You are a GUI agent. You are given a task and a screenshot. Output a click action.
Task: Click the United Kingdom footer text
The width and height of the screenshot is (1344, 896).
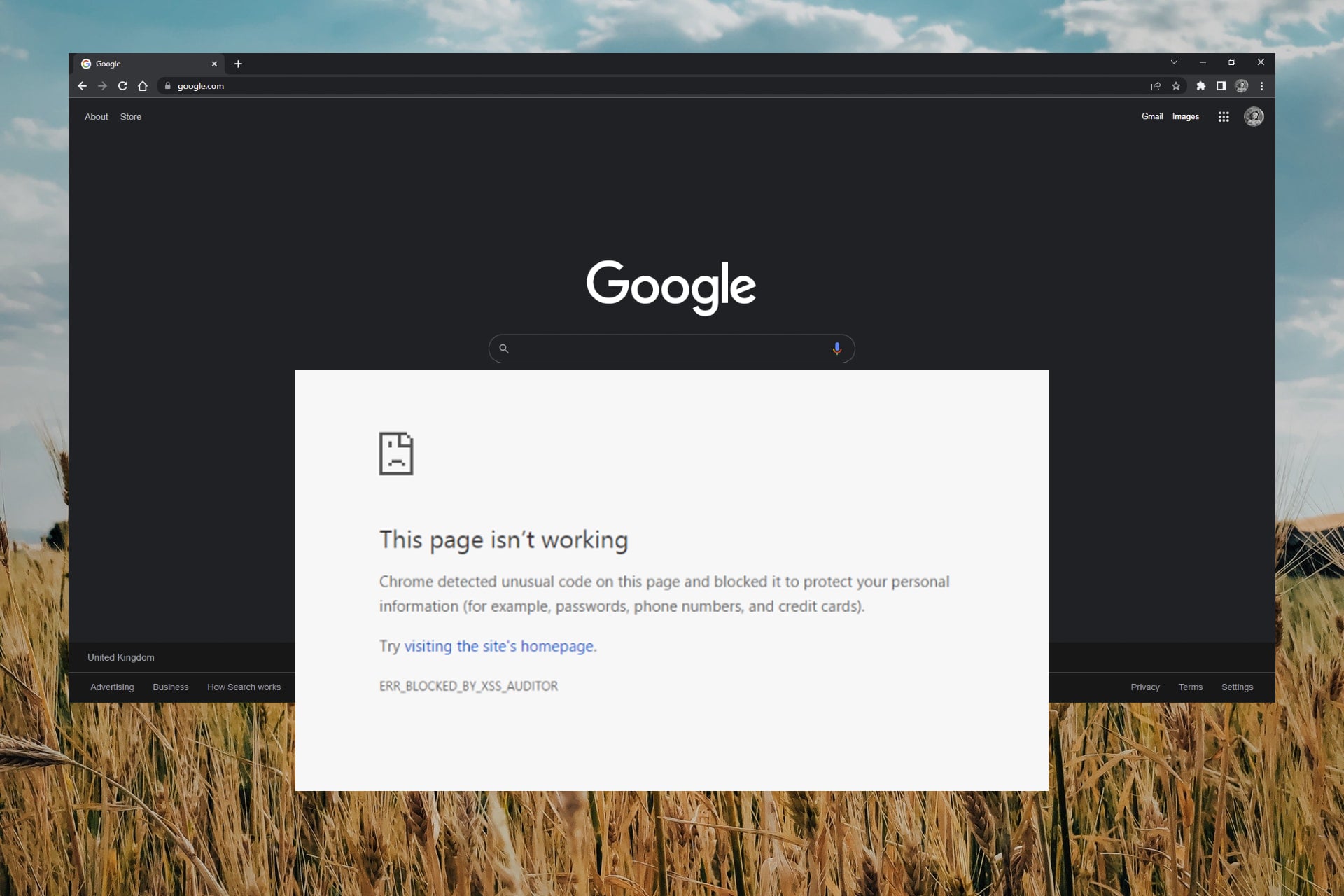point(121,658)
